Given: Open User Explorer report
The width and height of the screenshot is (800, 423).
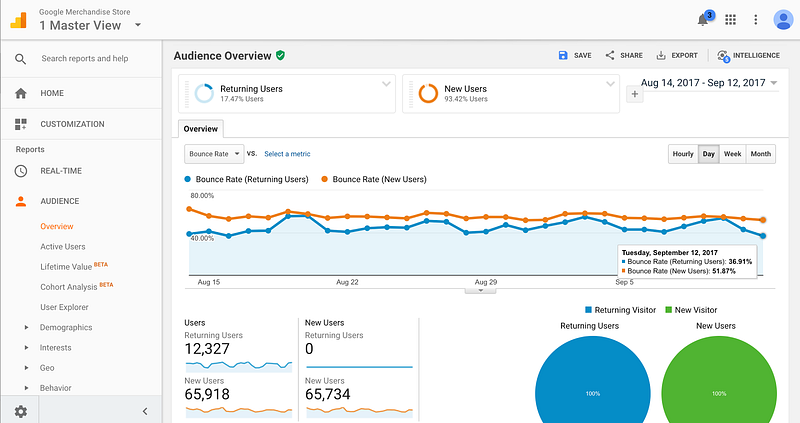Looking at the screenshot, I should click(x=64, y=307).
